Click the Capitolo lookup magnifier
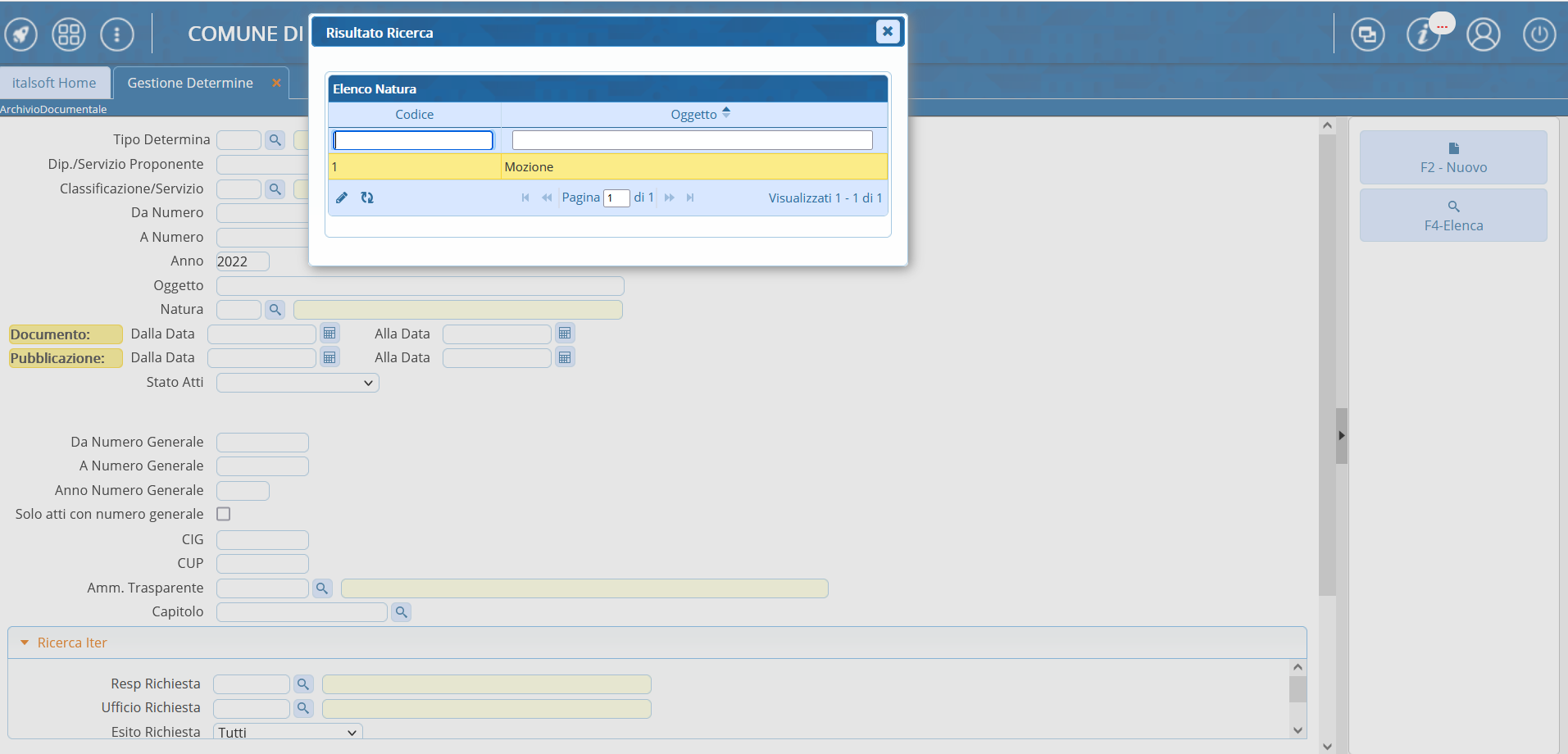The image size is (1568, 754). tap(401, 612)
